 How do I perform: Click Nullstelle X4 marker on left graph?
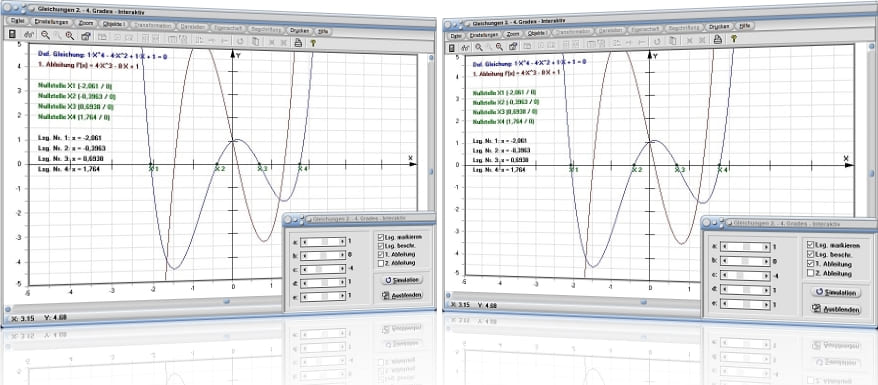coord(300,164)
